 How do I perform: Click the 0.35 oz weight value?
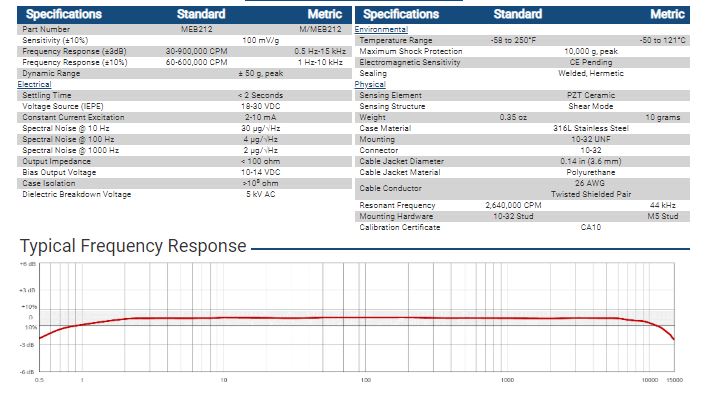click(x=513, y=117)
